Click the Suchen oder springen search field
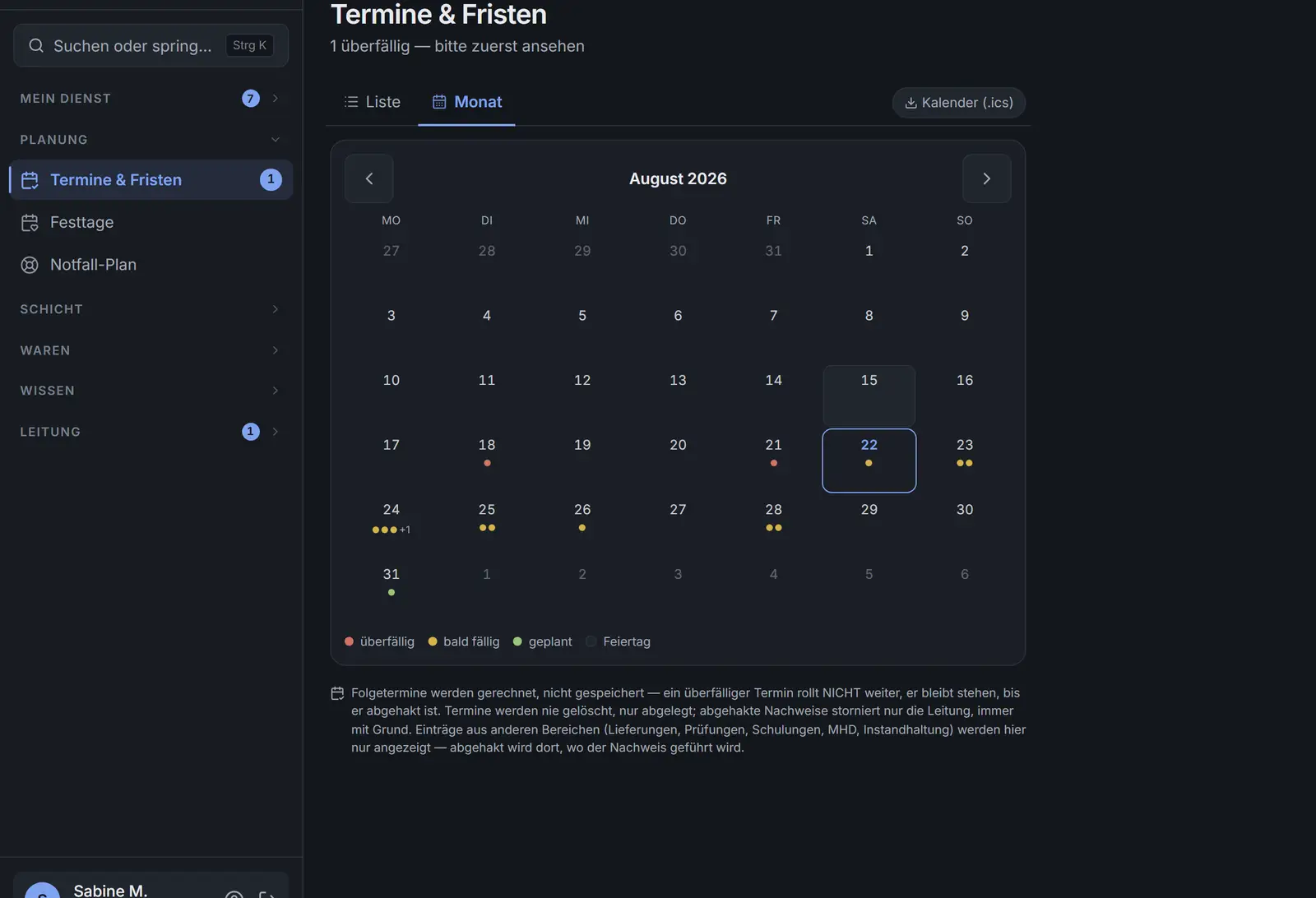Screen dimensions: 1316x898 click(x=151, y=45)
